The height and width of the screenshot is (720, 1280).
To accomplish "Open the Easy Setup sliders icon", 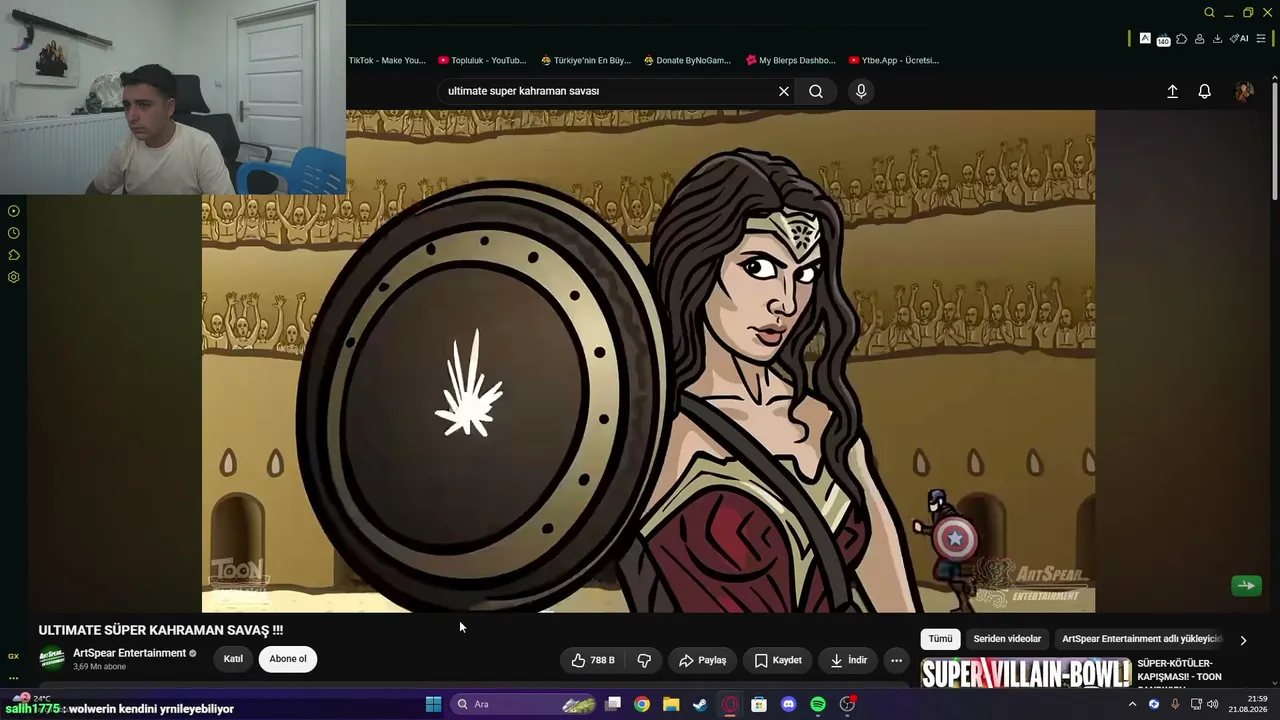I will pos(1261,39).
